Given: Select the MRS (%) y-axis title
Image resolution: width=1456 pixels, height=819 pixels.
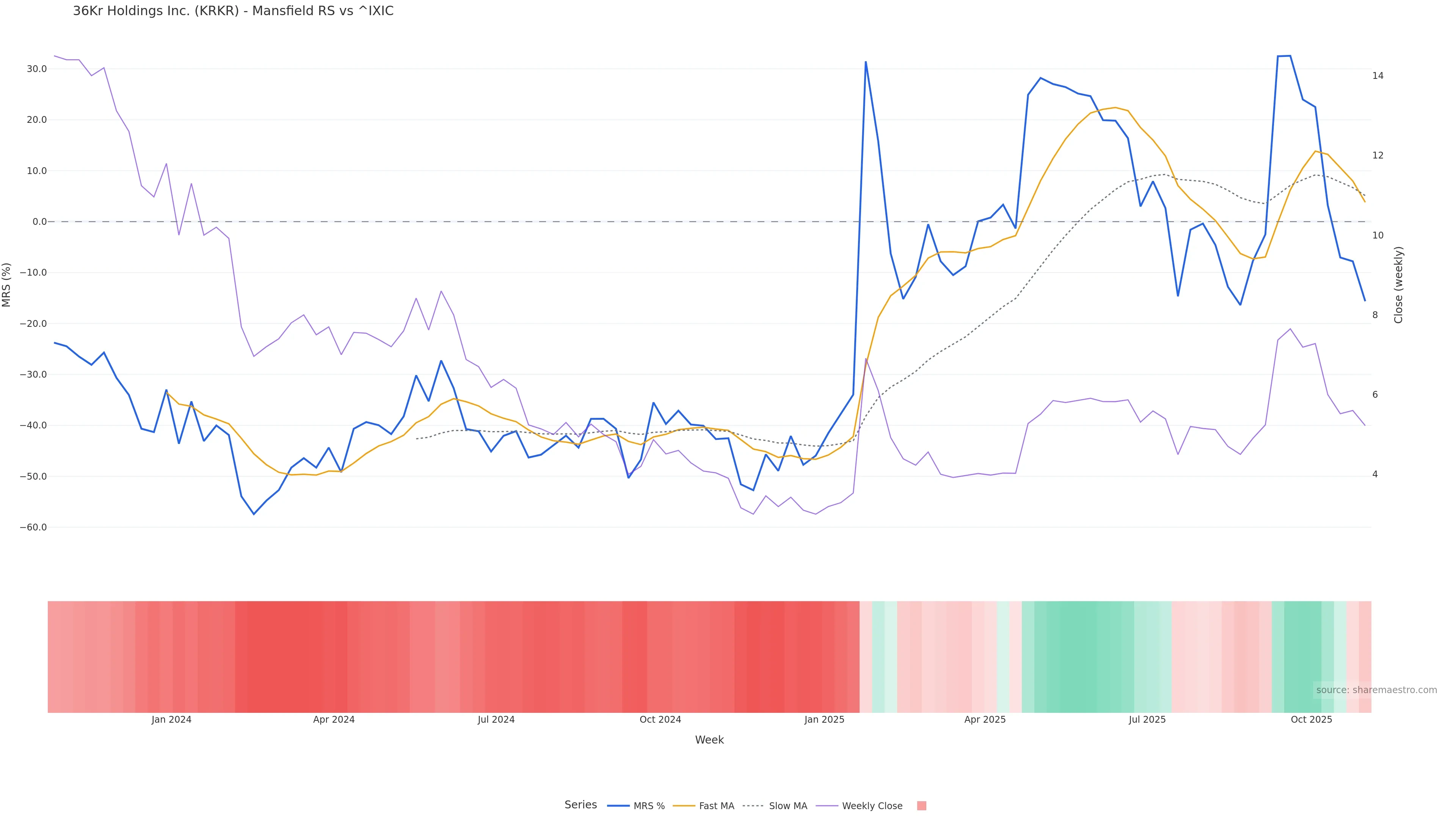Looking at the screenshot, I should [7, 285].
